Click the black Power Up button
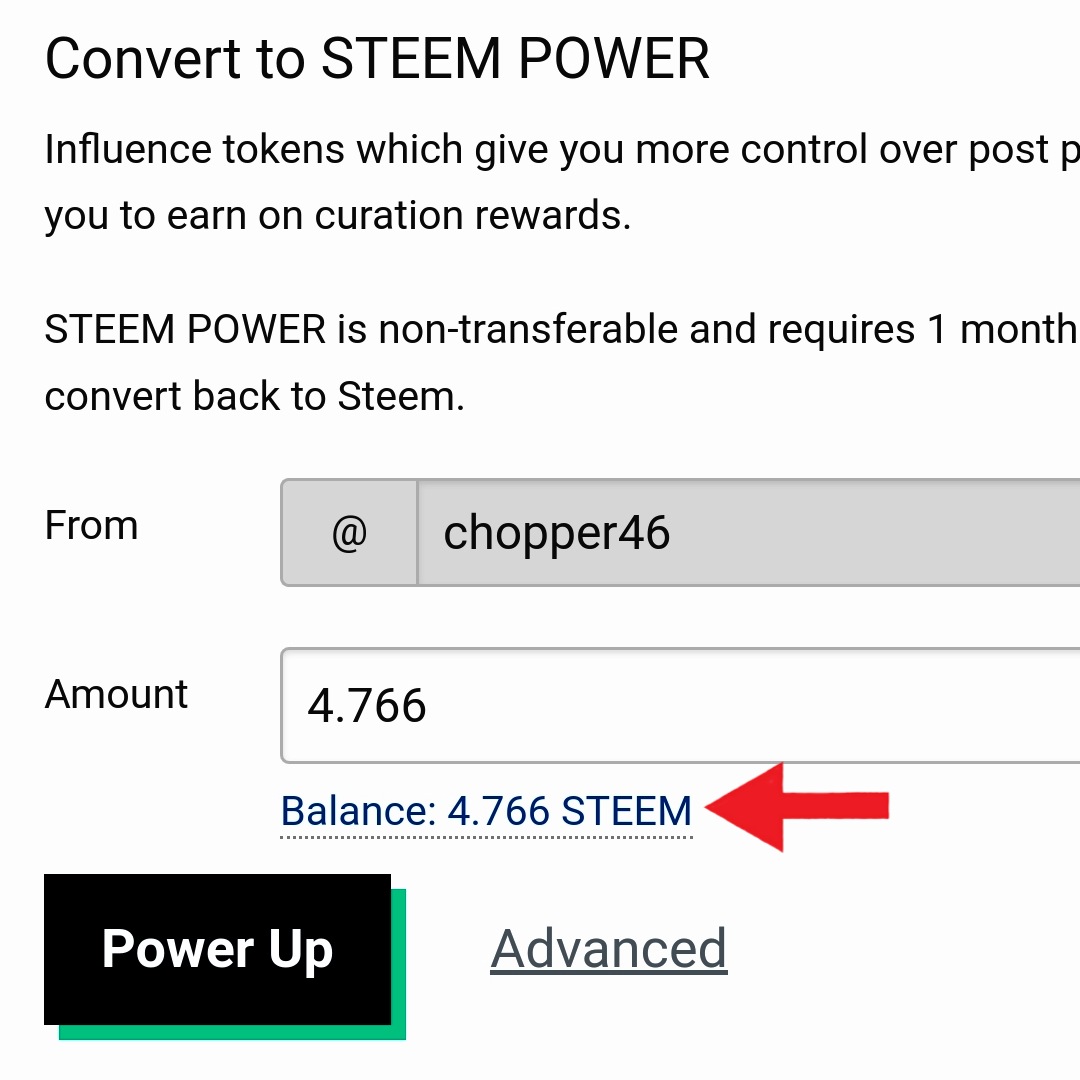 click(x=217, y=949)
